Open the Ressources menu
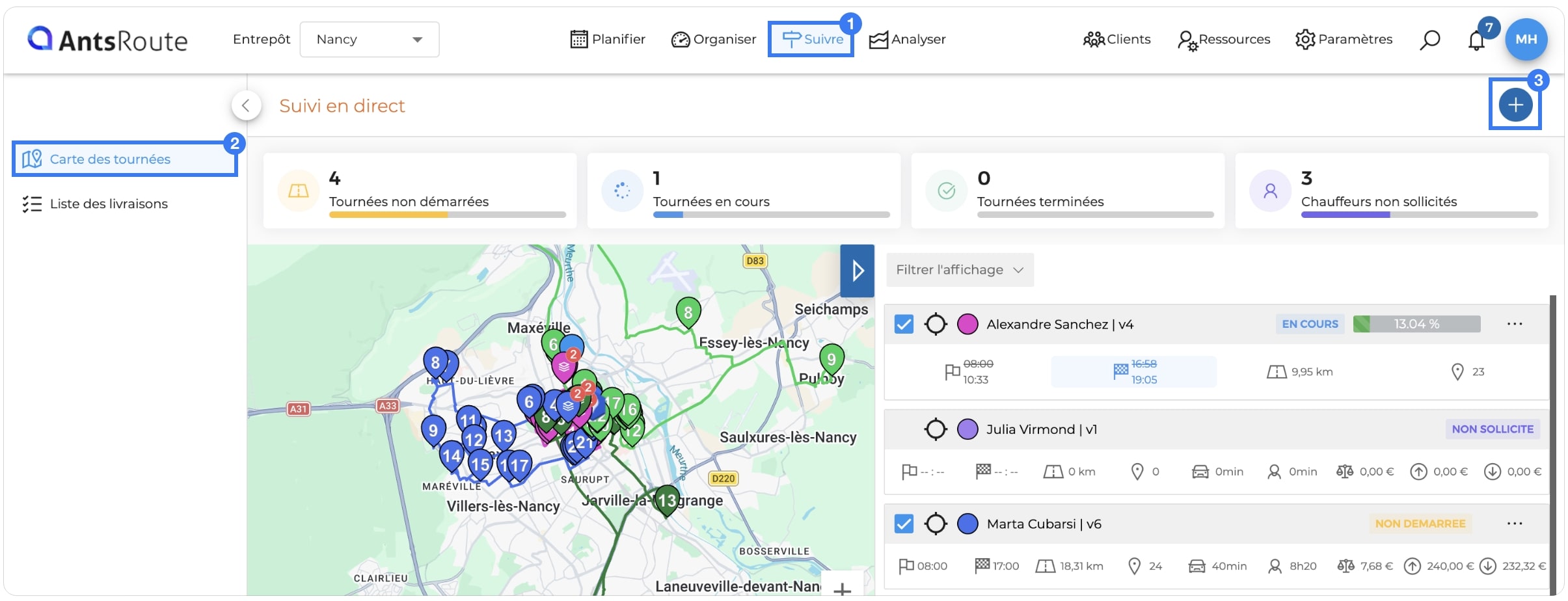This screenshot has height=601, width=1568. (x=1224, y=39)
